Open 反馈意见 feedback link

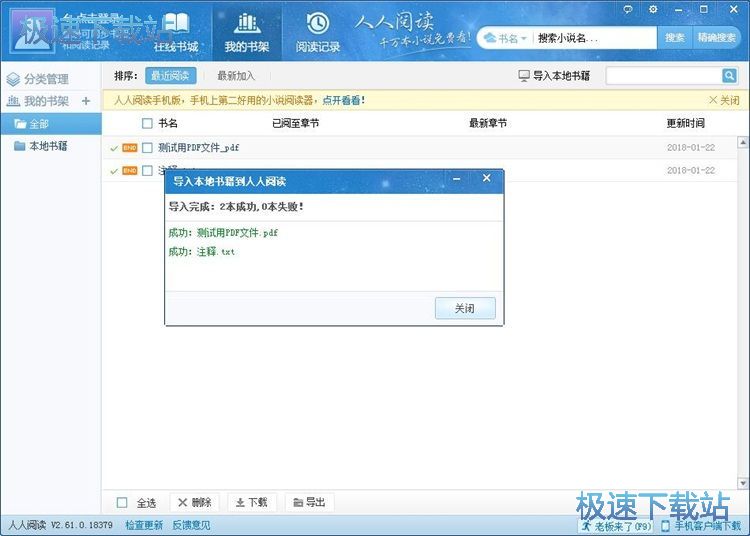191,525
